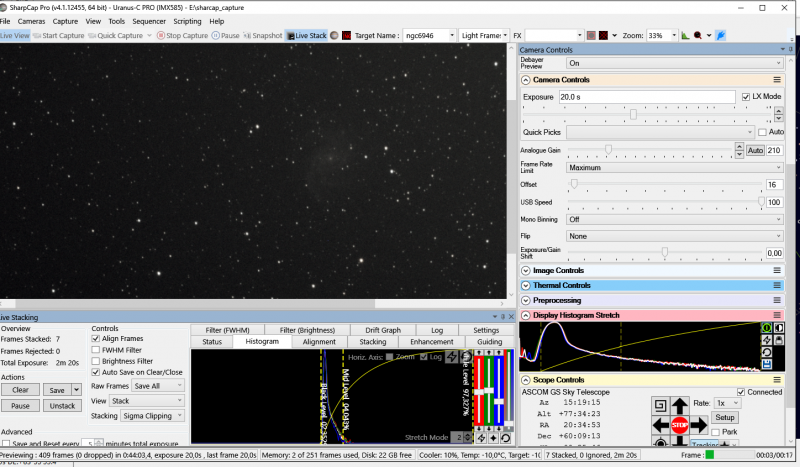Toggle Auto Save on Clear/Close checkbox
The height and width of the screenshot is (467, 800).
[x=95, y=372]
